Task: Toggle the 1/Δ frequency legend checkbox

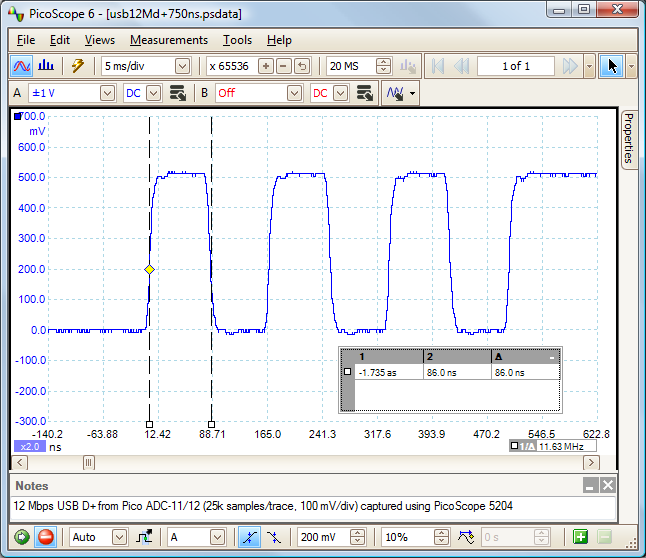Action: click(514, 446)
